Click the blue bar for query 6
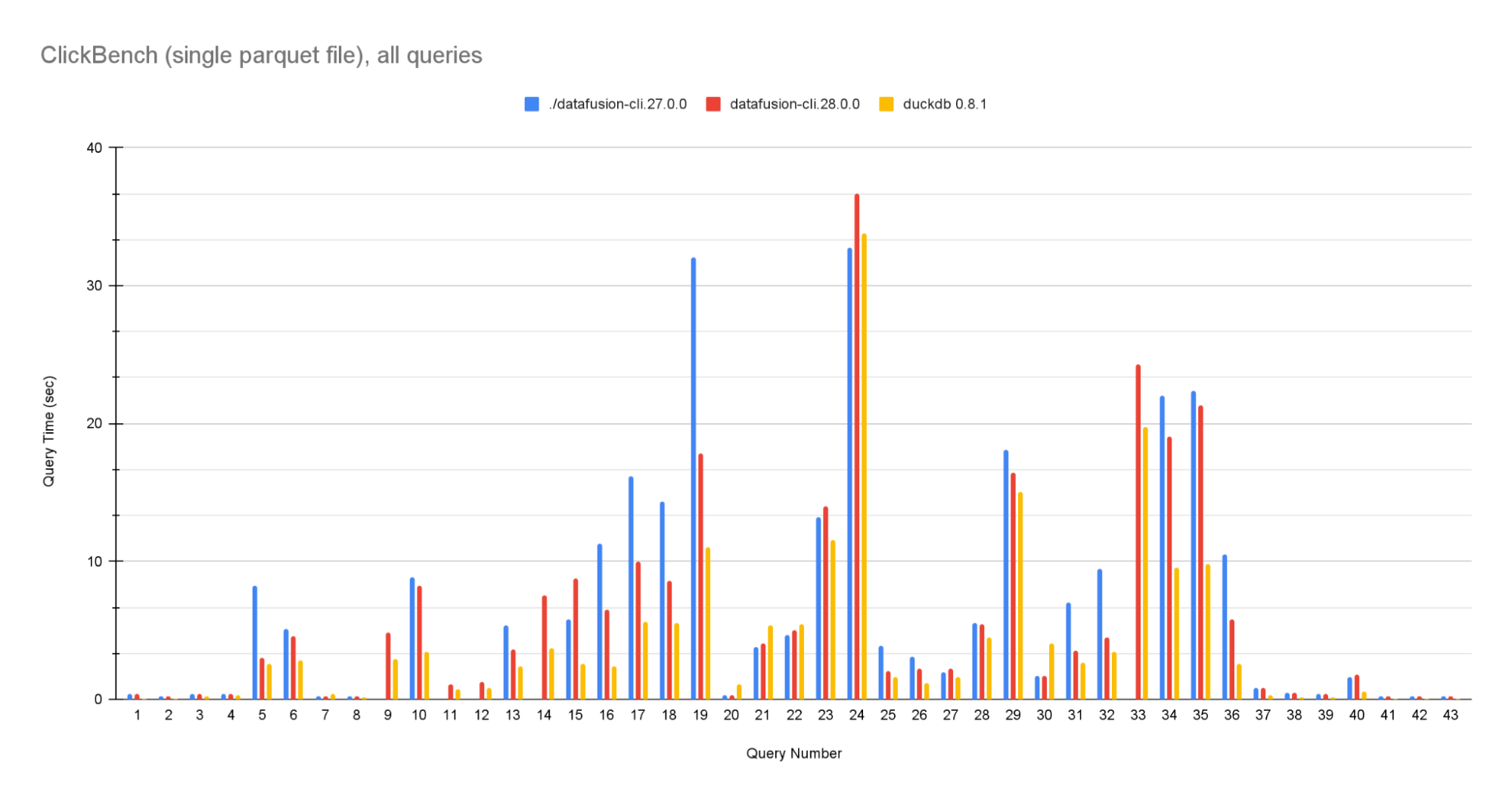This screenshot has width=1512, height=803. click(x=286, y=664)
